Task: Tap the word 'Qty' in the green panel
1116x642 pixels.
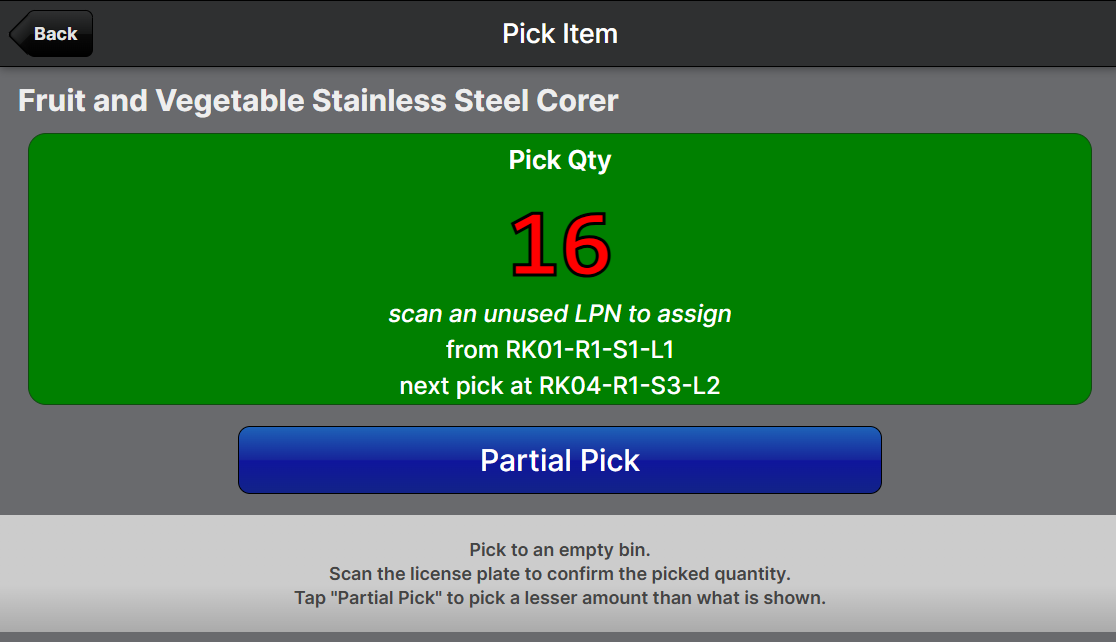Action: (589, 160)
